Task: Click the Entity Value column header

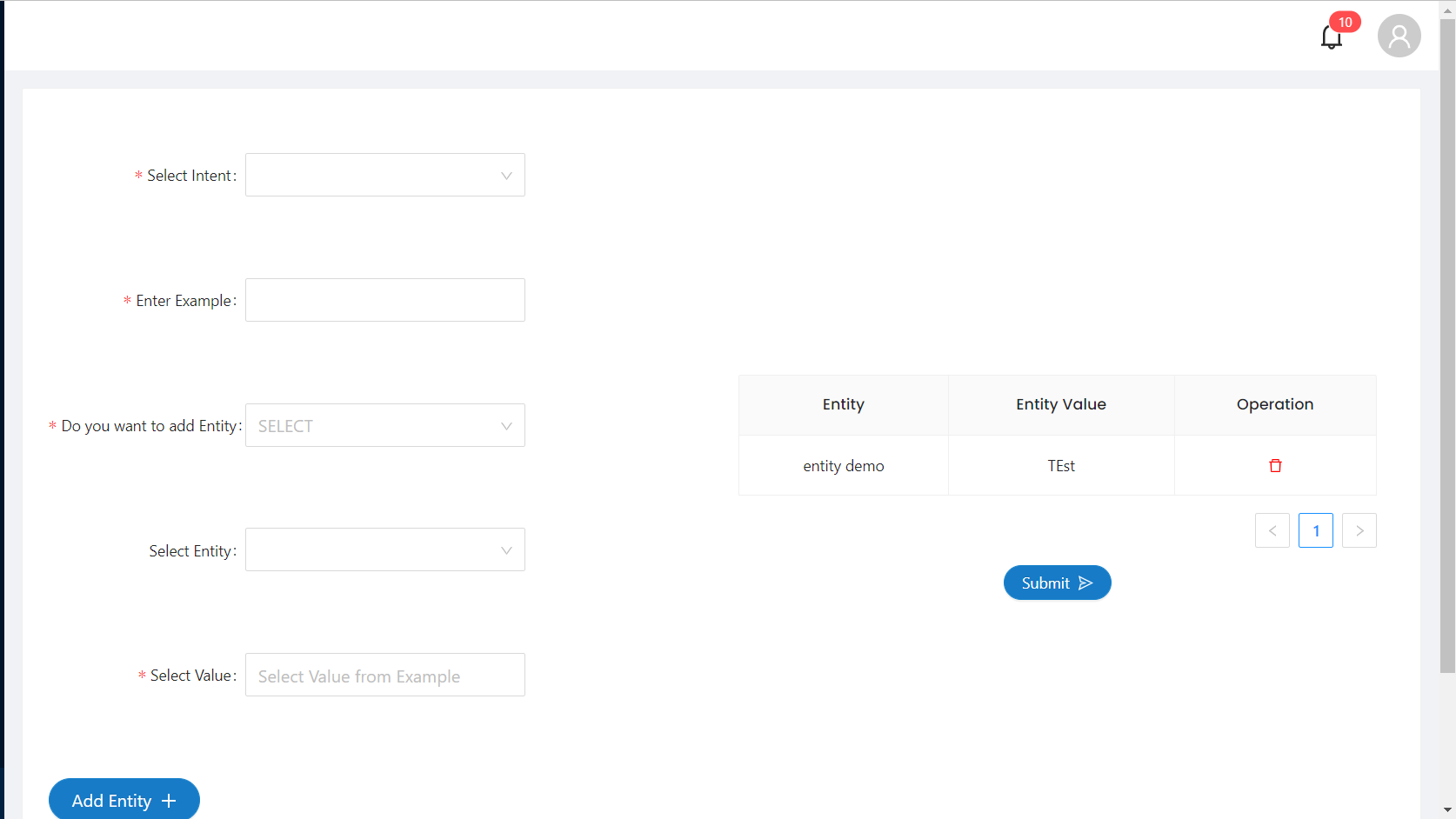Action: click(1061, 404)
